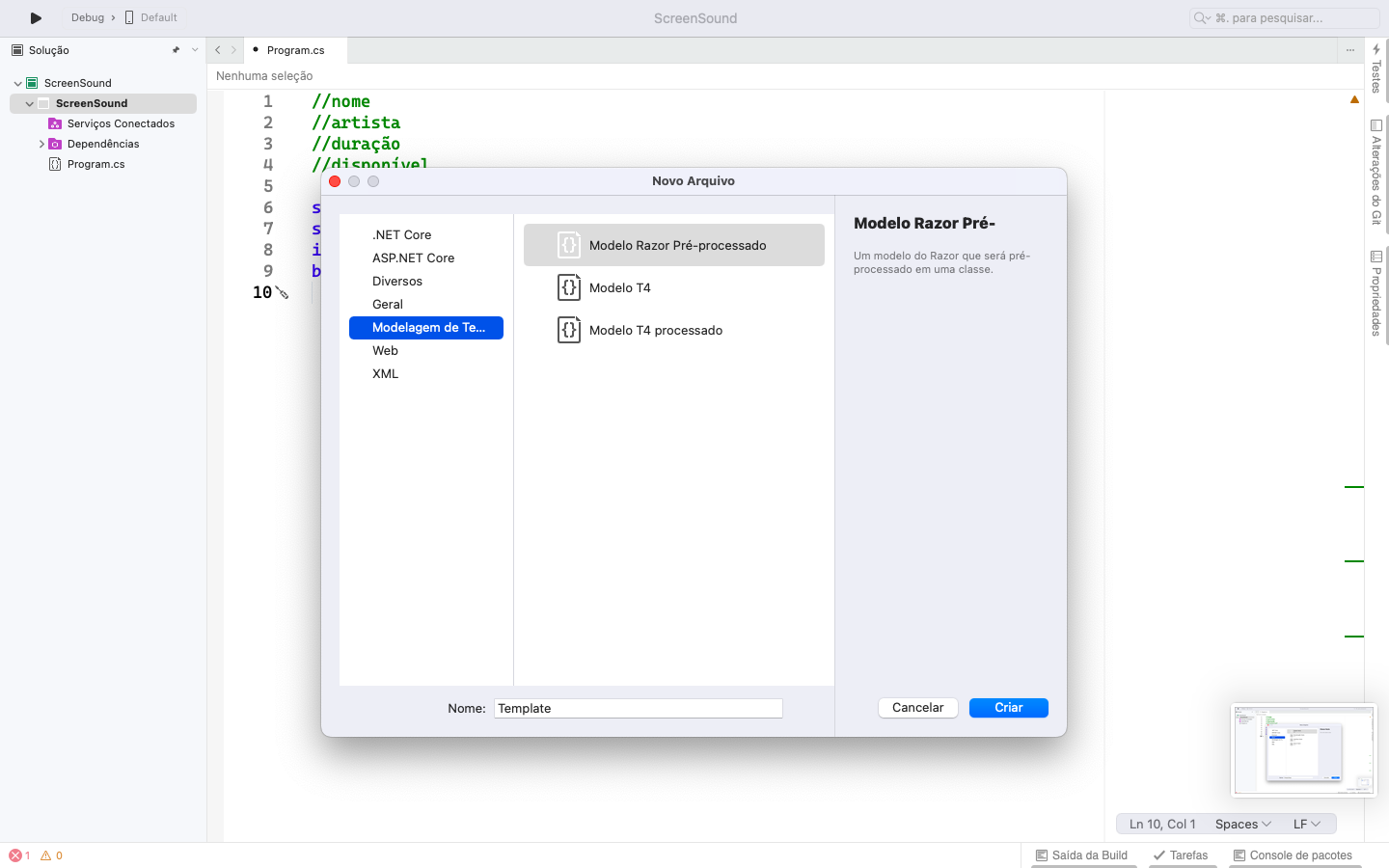This screenshot has width=1389, height=868.
Task: Open the Propriedades side panel
Action: [1376, 293]
